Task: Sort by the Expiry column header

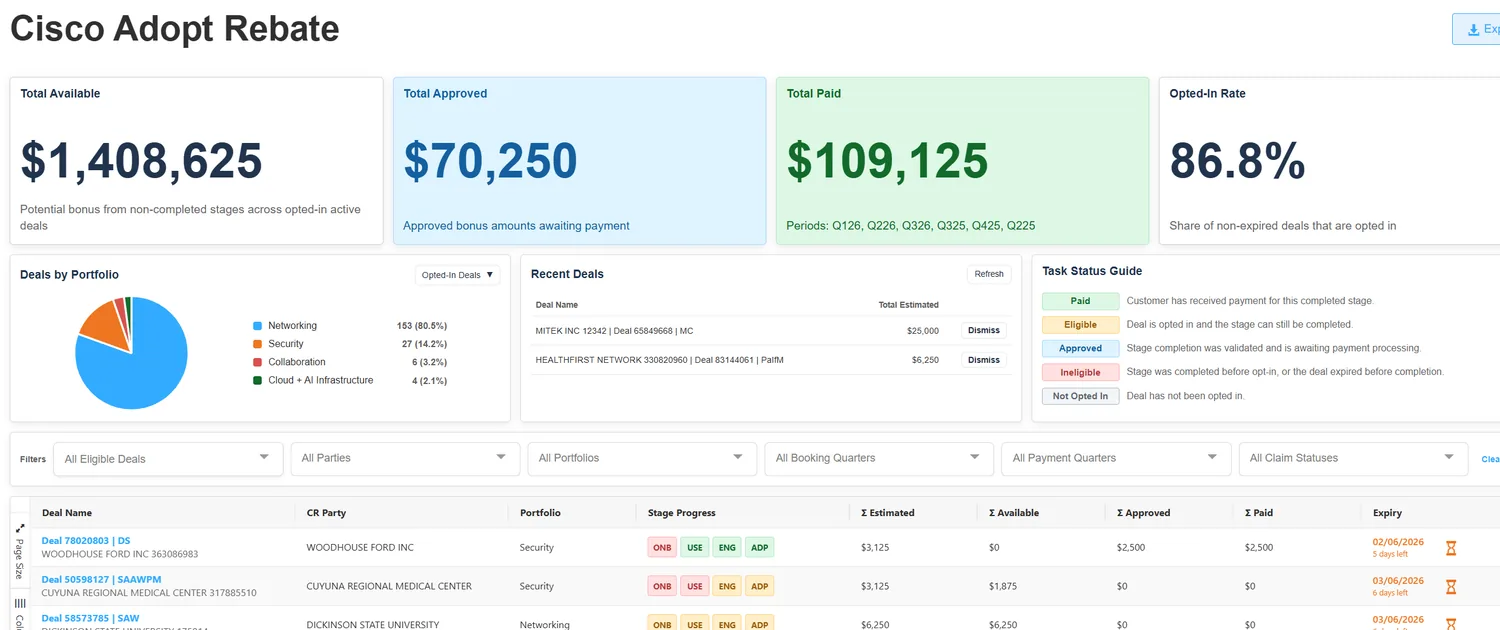Action: 1387,513
